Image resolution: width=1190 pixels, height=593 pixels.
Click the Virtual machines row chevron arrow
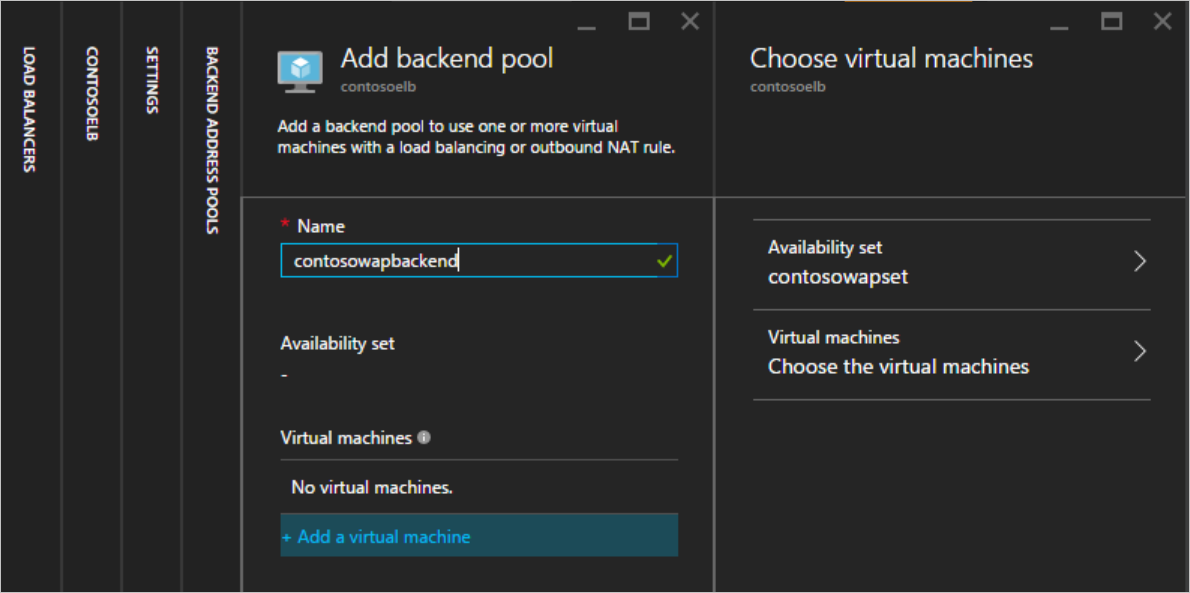pyautogui.click(x=1139, y=352)
